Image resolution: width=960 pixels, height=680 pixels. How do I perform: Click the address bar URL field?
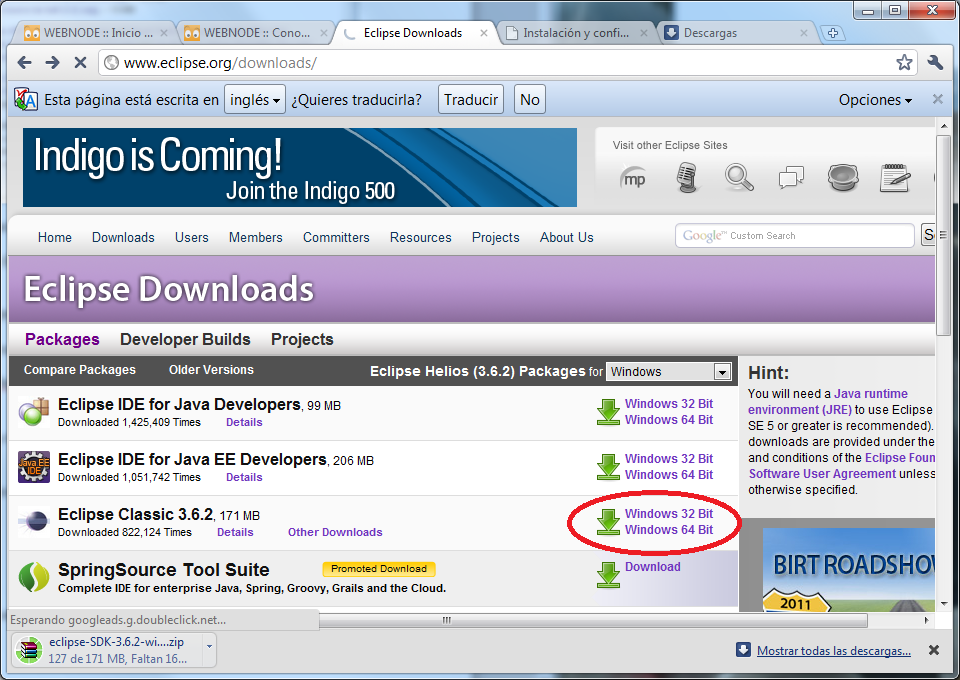click(x=508, y=62)
